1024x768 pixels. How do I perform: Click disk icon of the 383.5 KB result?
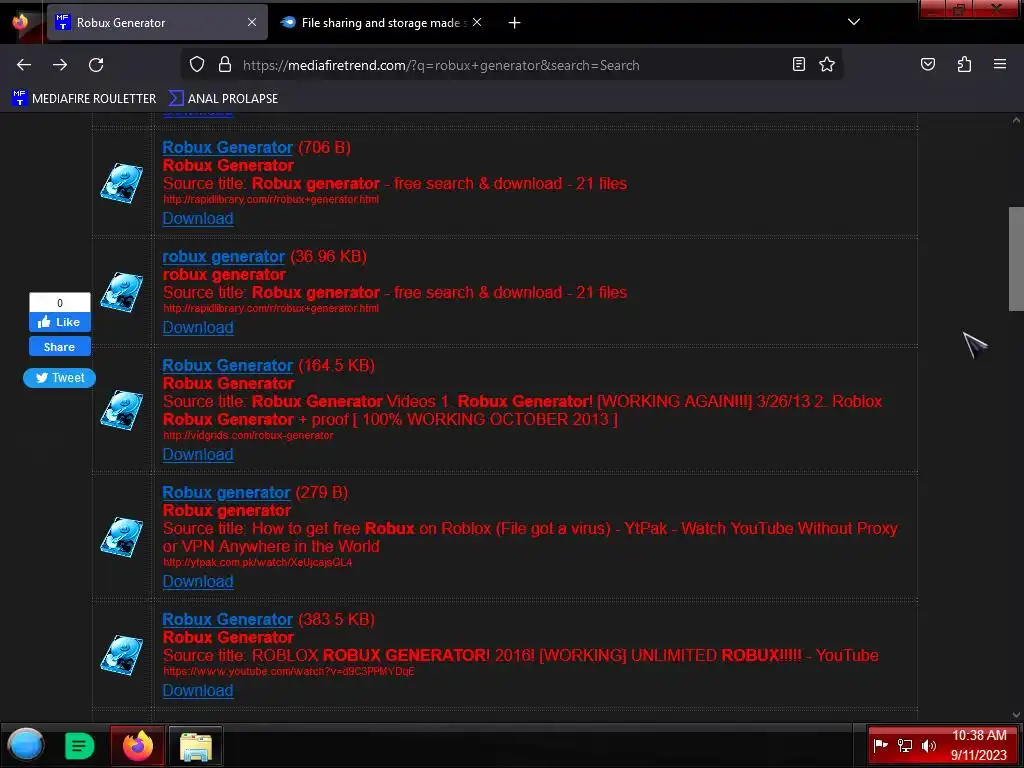122,655
